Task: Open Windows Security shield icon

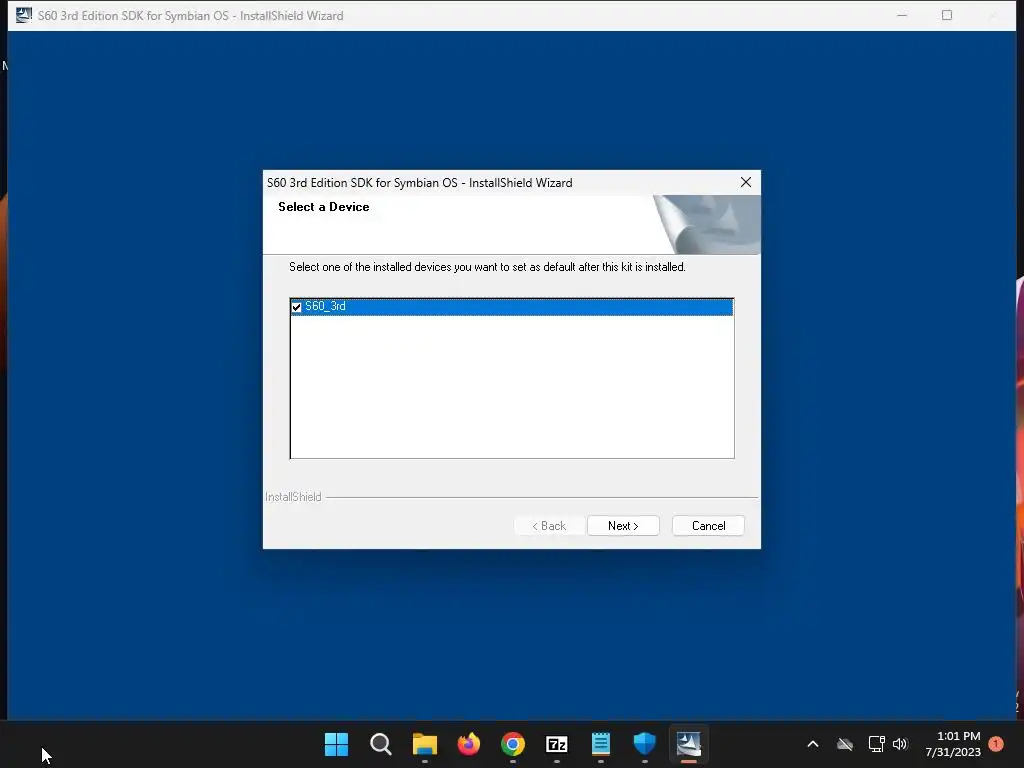Action: click(x=645, y=744)
